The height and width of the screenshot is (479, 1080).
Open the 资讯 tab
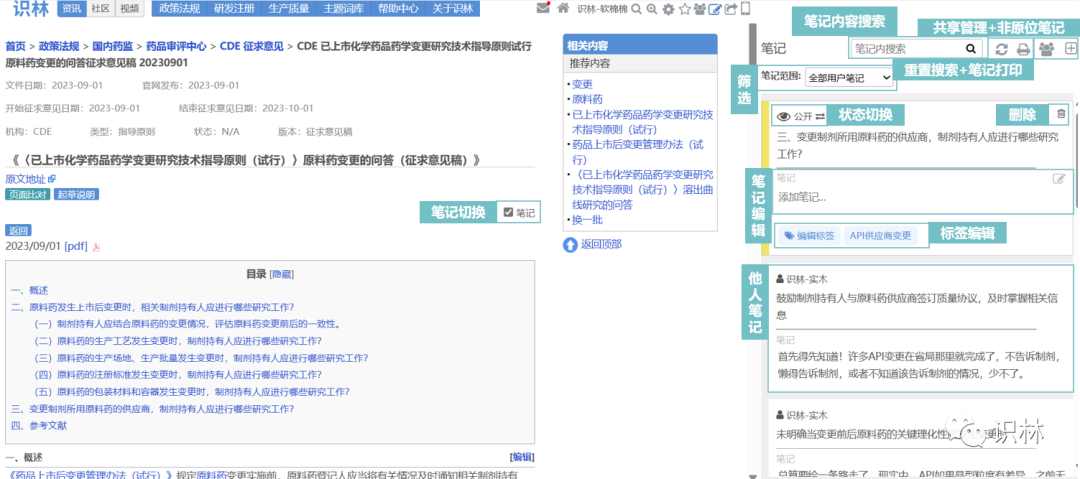[71, 9]
